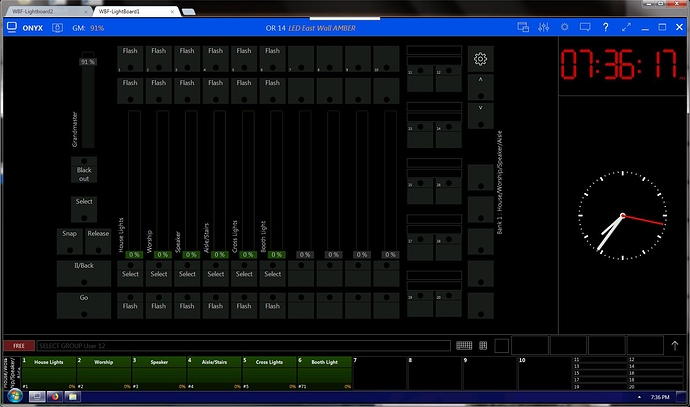Go to next bank with down caret
The height and width of the screenshot is (407, 690).
click(481, 115)
